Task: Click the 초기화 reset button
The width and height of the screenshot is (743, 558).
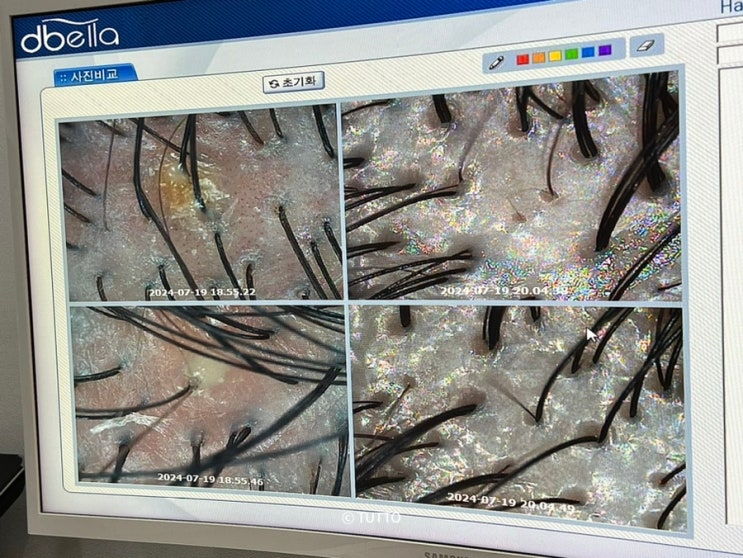Action: pos(293,82)
